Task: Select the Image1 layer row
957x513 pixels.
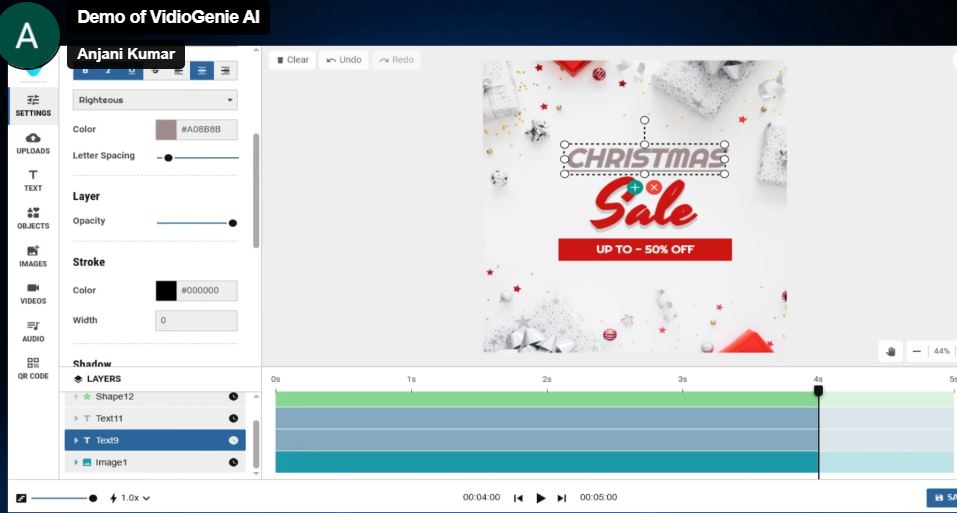Action: (x=155, y=462)
